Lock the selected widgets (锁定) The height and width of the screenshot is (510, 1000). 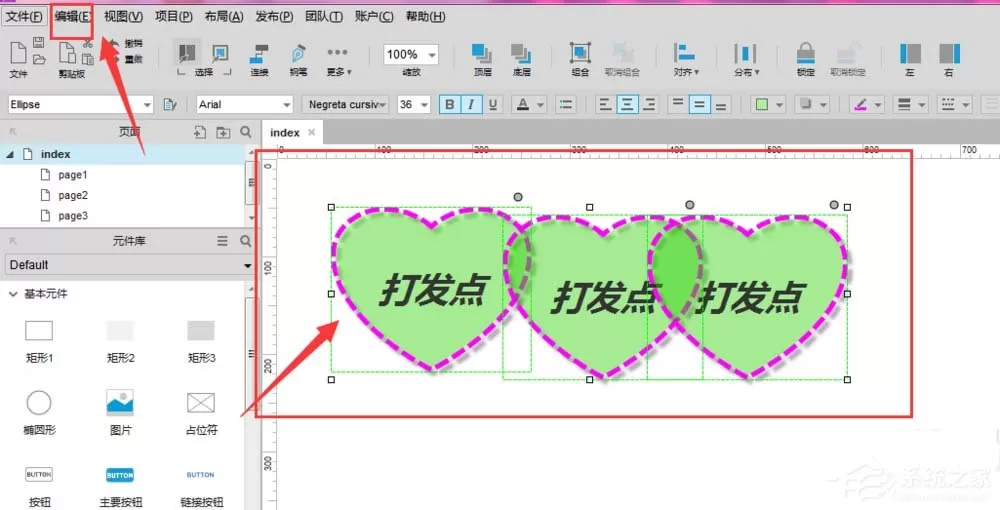click(x=805, y=61)
